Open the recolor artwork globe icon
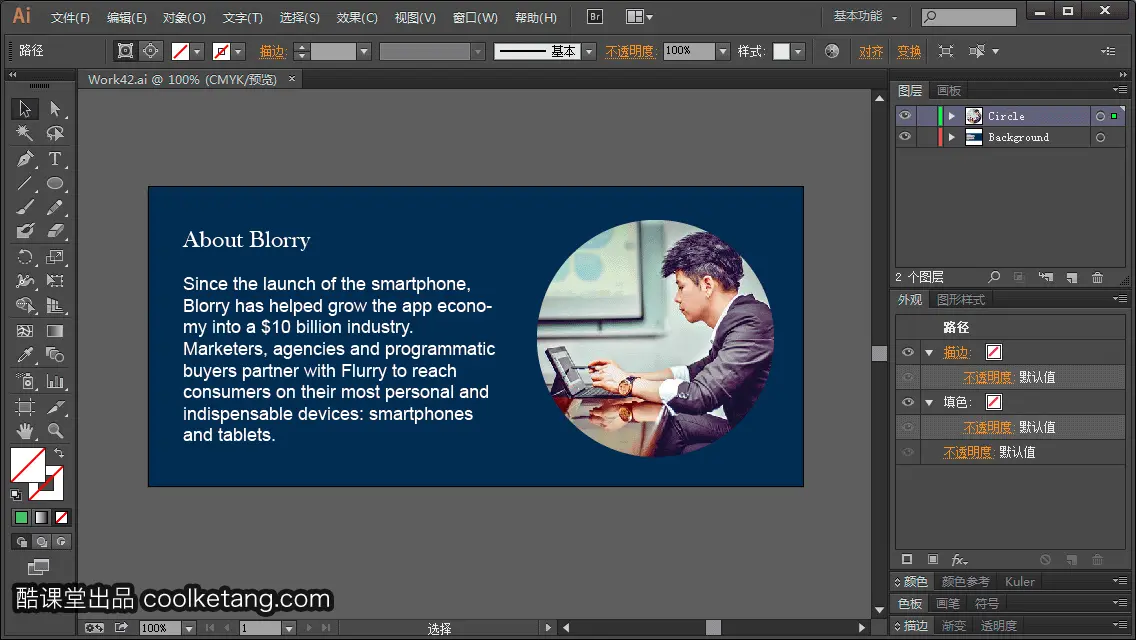Viewport: 1136px width, 640px height. (x=832, y=51)
